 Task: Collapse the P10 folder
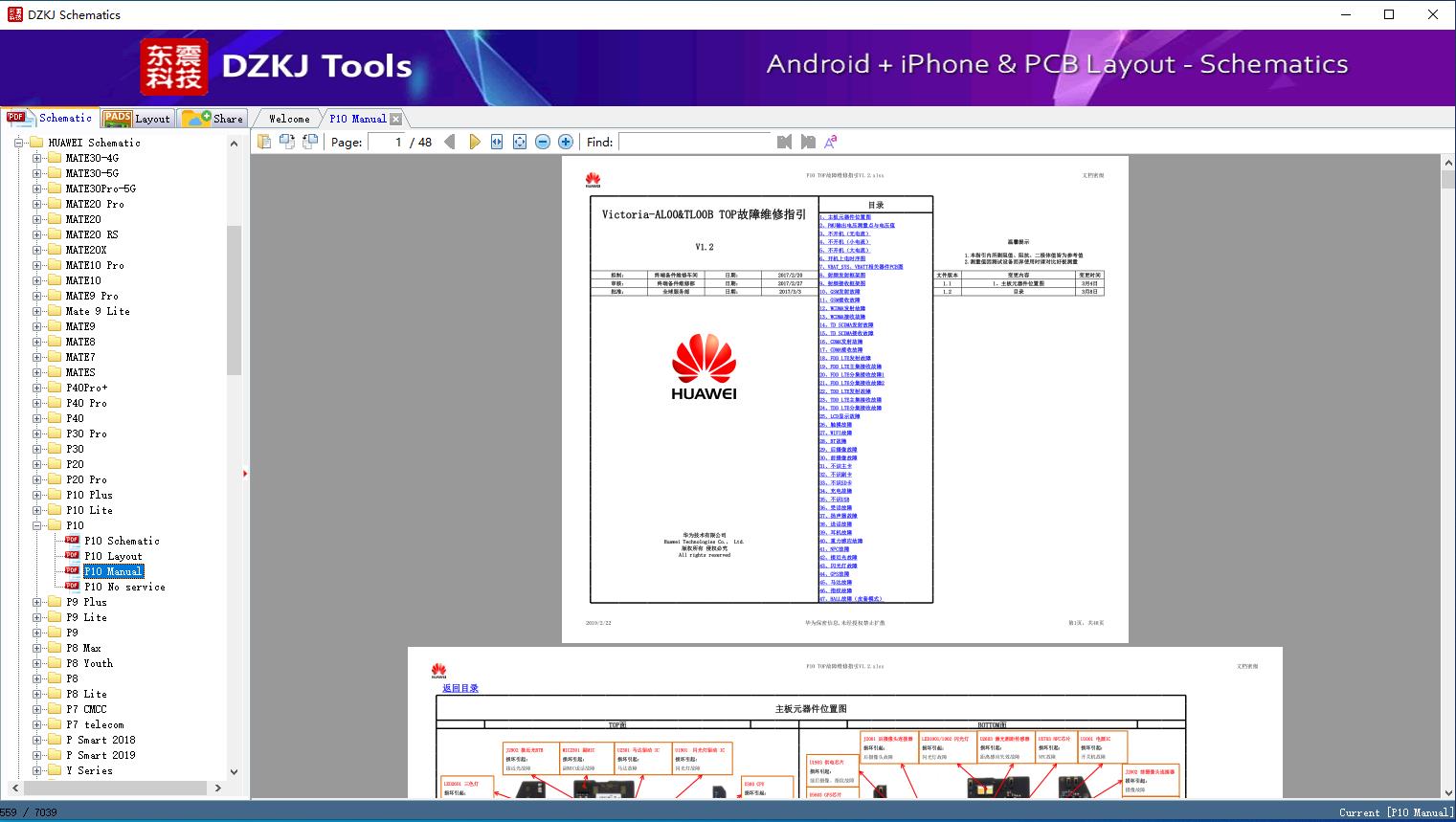(37, 525)
